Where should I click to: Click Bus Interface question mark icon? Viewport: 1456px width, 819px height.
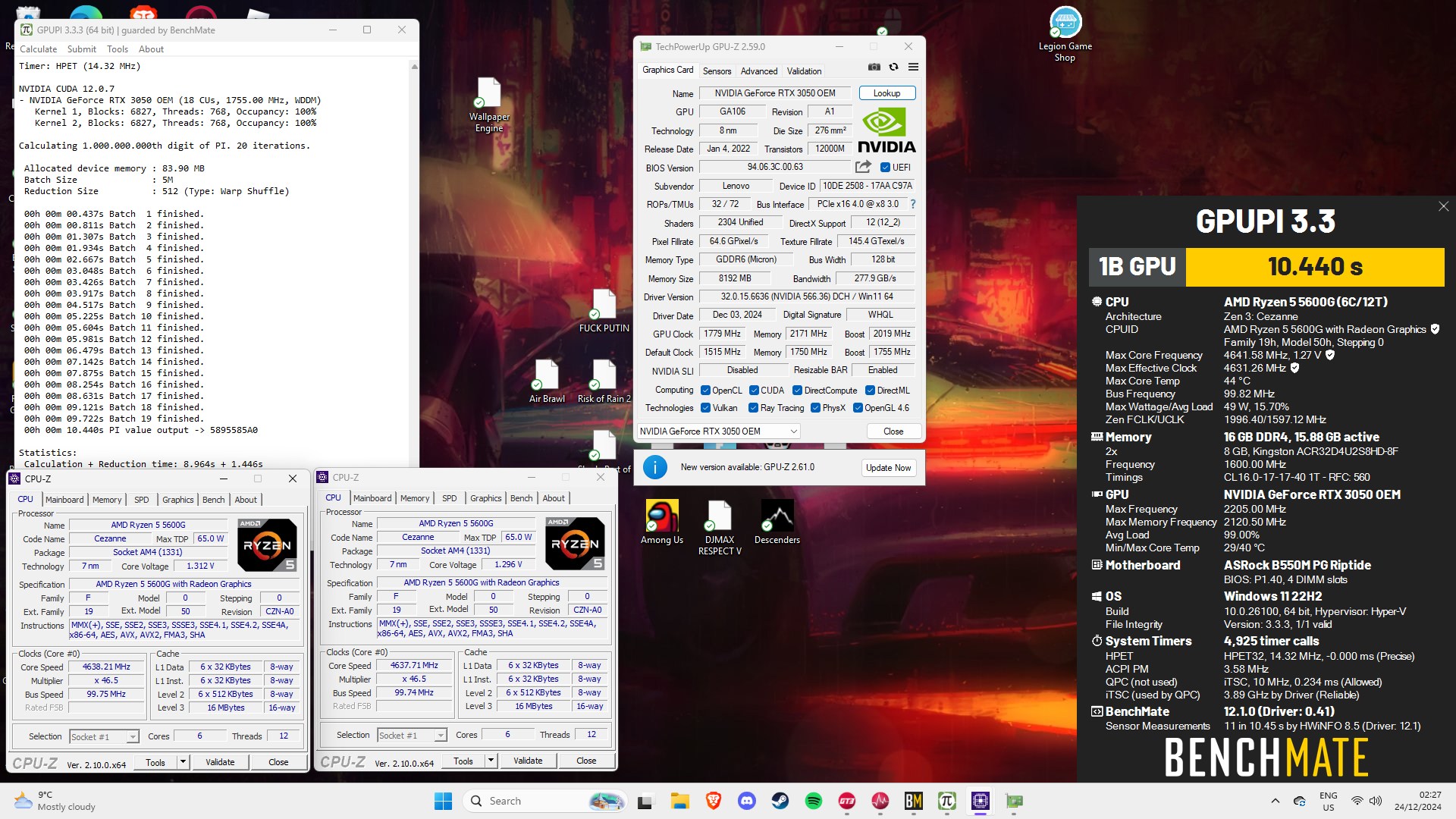click(912, 204)
